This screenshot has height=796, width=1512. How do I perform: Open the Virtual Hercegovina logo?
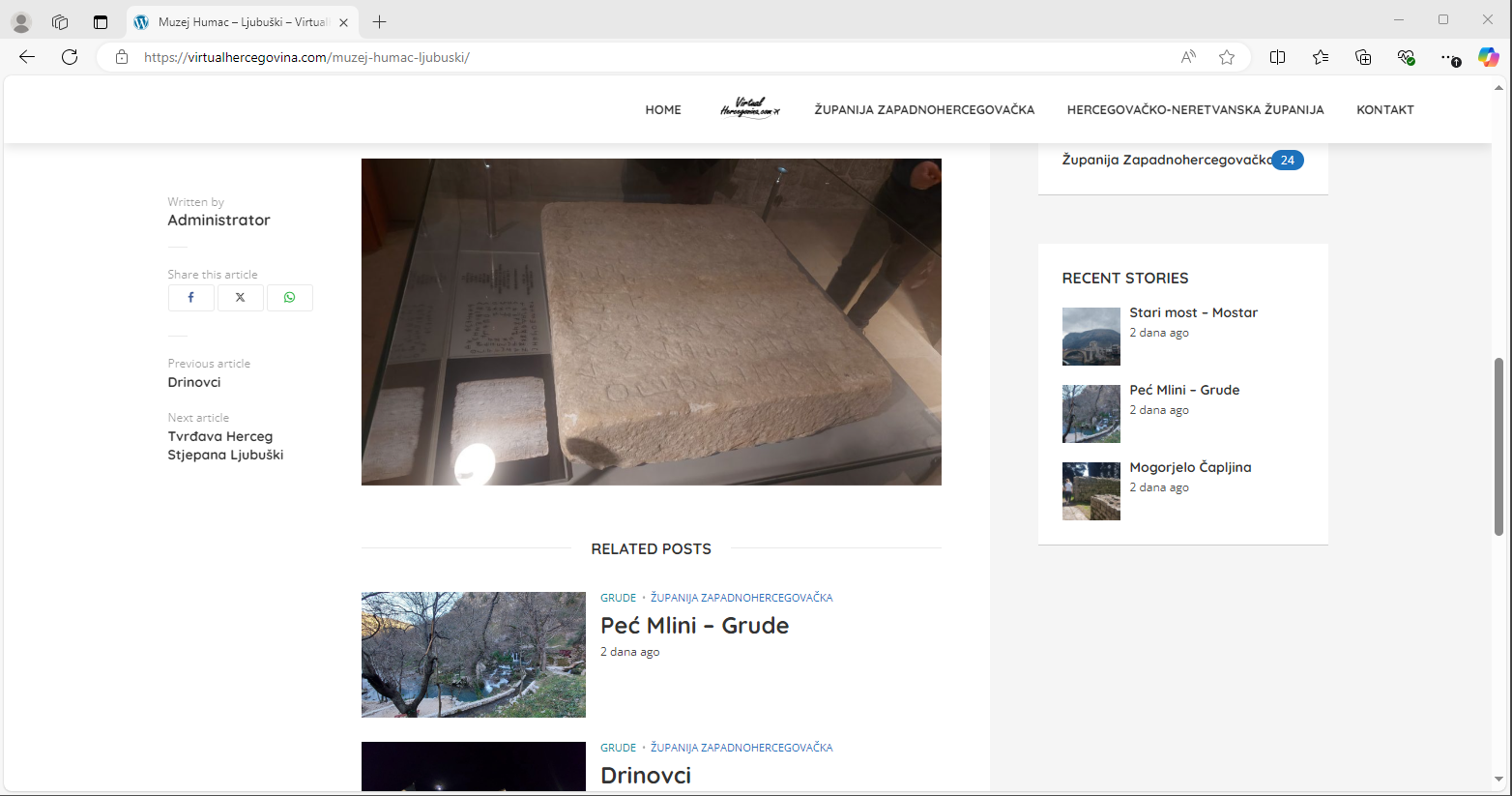(x=749, y=108)
